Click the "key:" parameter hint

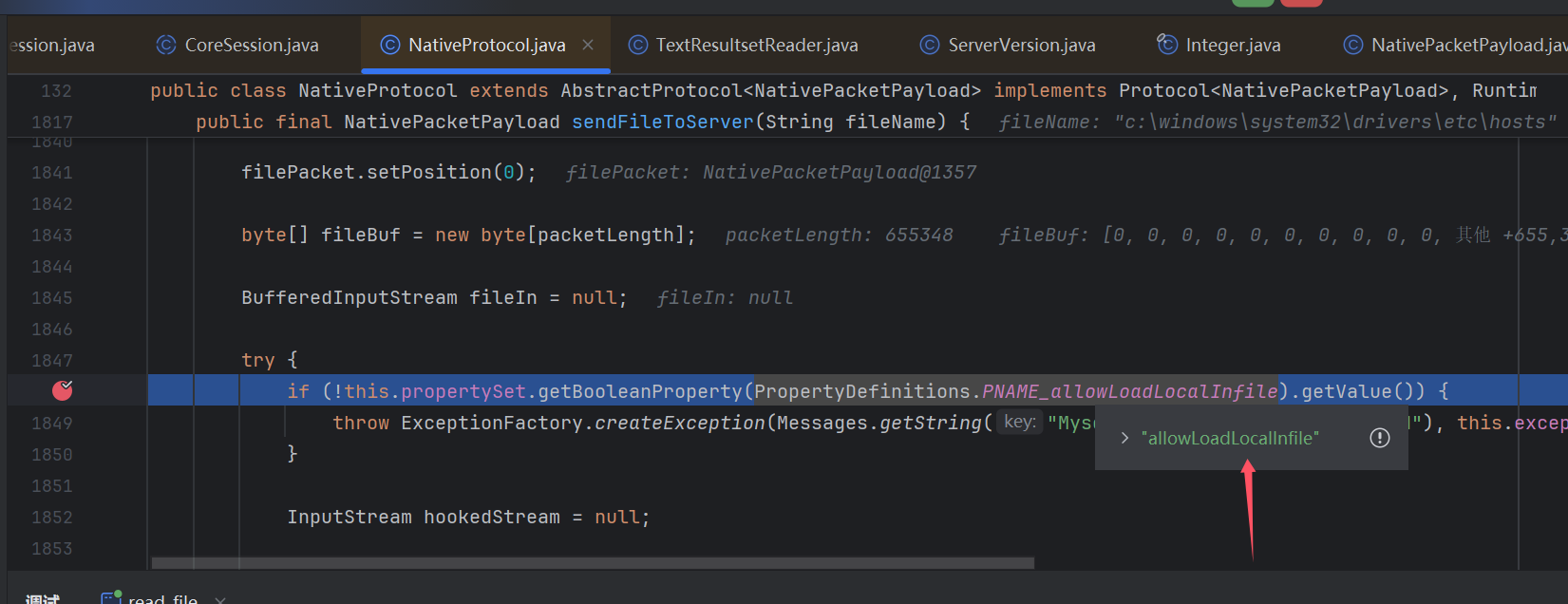coord(1020,422)
